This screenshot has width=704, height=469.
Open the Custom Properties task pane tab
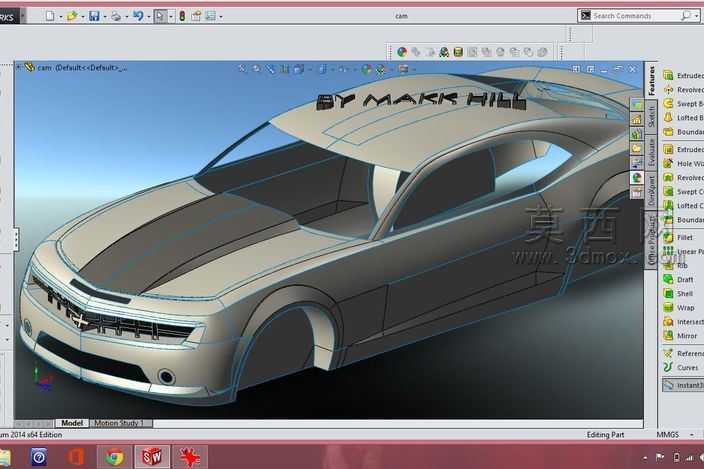tap(637, 193)
